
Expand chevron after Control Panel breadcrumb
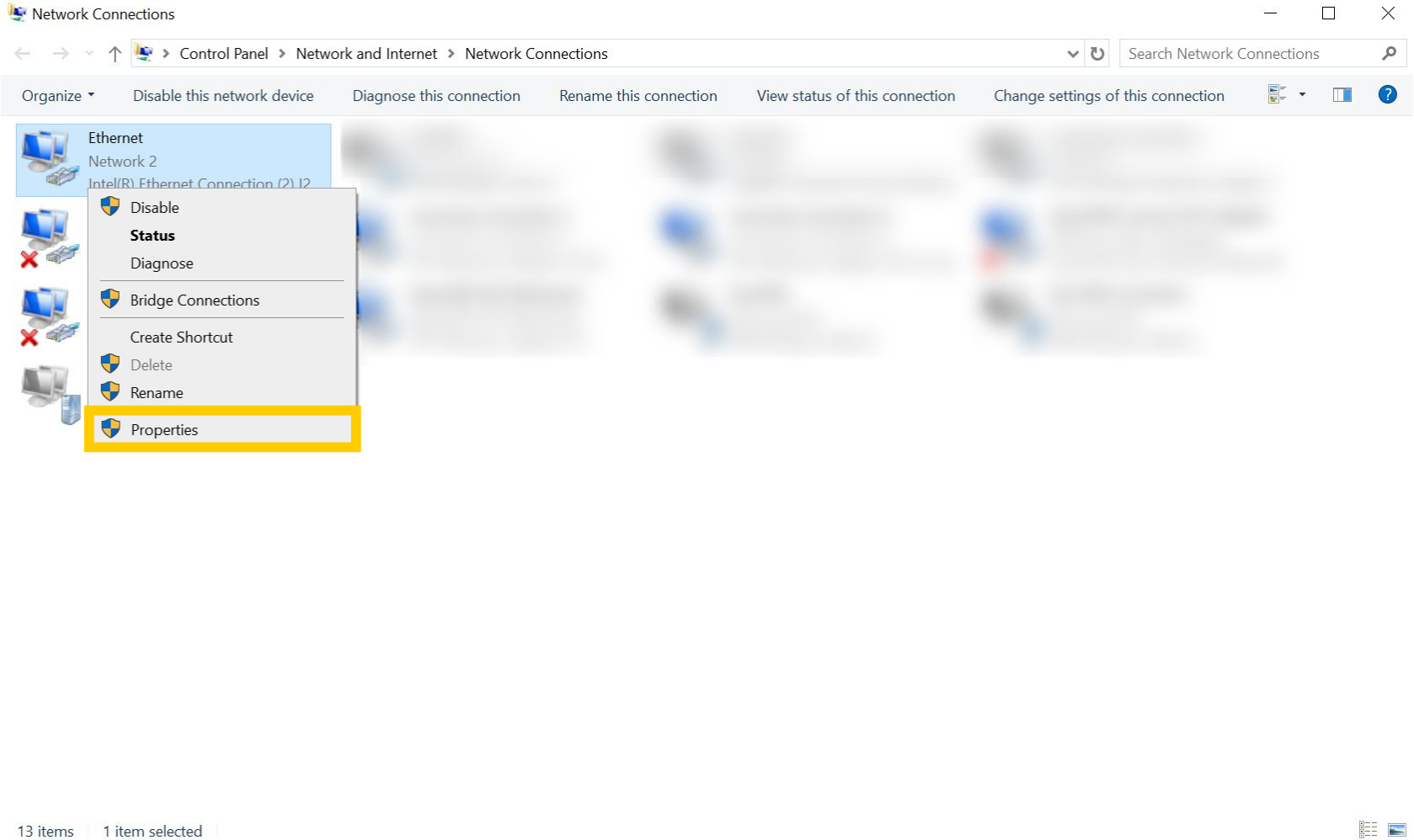coord(282,54)
